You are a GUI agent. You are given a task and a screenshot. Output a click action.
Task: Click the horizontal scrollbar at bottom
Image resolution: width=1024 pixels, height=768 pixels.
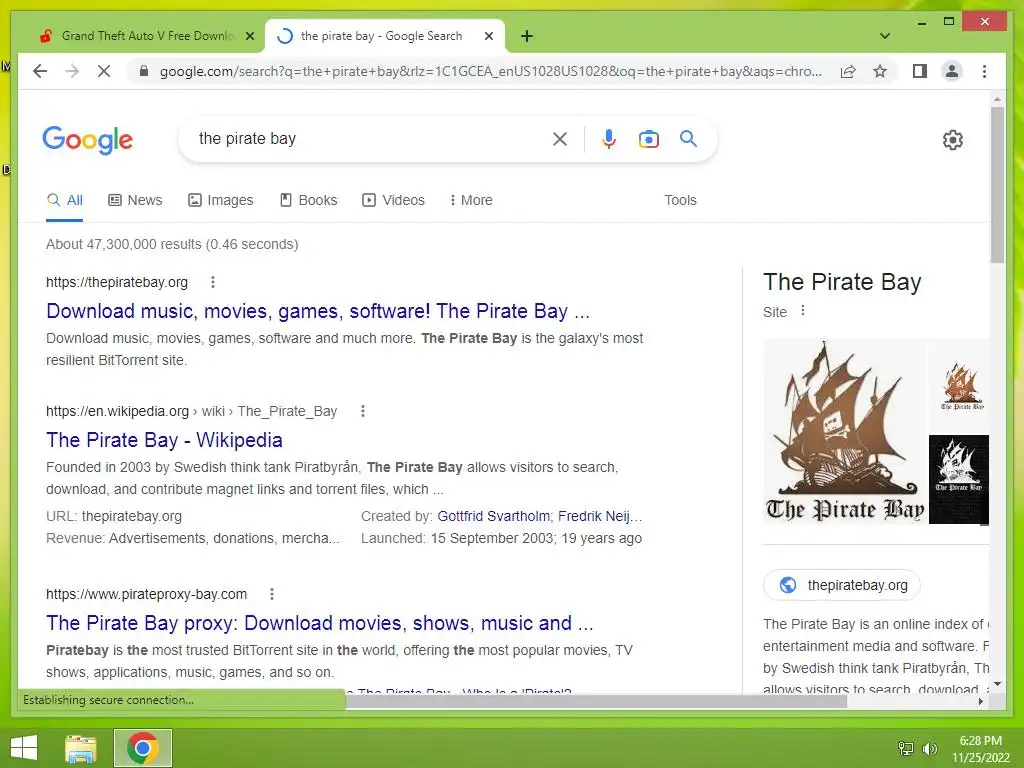596,701
